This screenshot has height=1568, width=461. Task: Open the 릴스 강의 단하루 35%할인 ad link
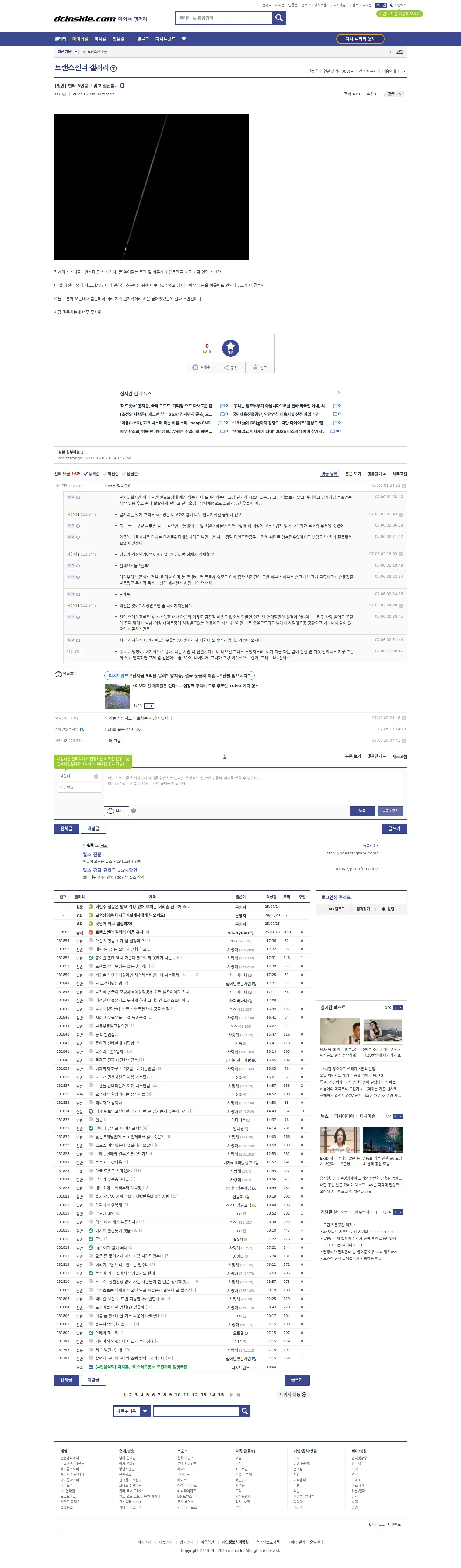pyautogui.click(x=110, y=870)
